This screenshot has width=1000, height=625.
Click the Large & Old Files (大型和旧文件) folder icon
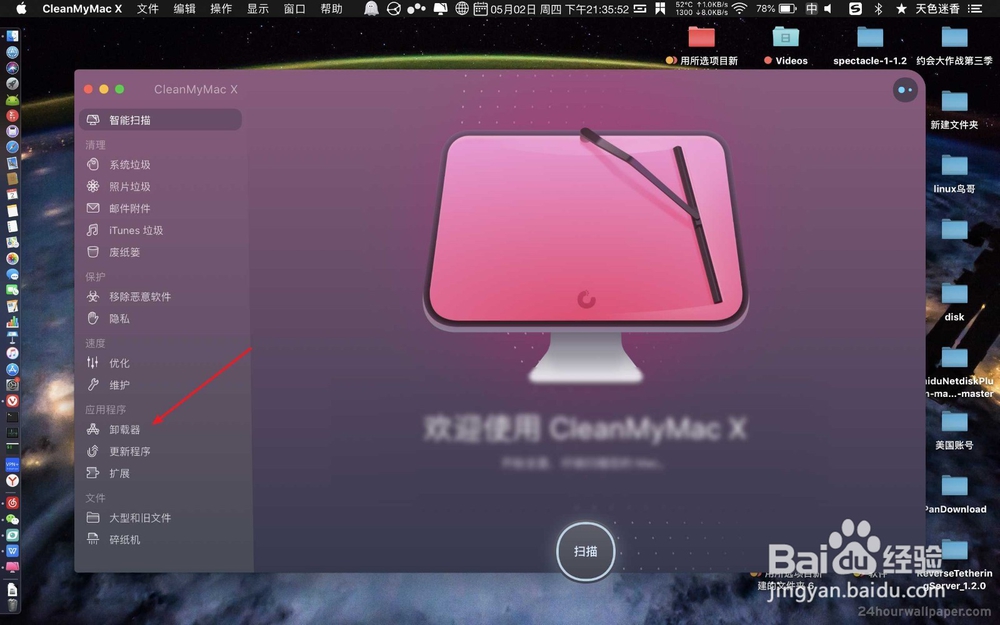(93, 517)
